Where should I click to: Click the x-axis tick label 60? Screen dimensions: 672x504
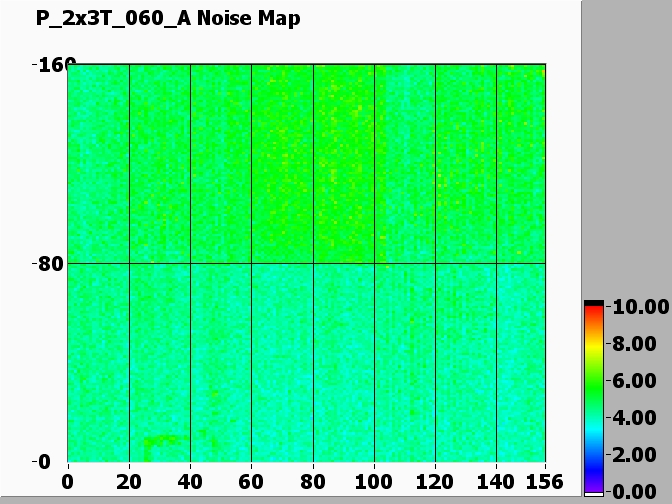pyautogui.click(x=251, y=482)
